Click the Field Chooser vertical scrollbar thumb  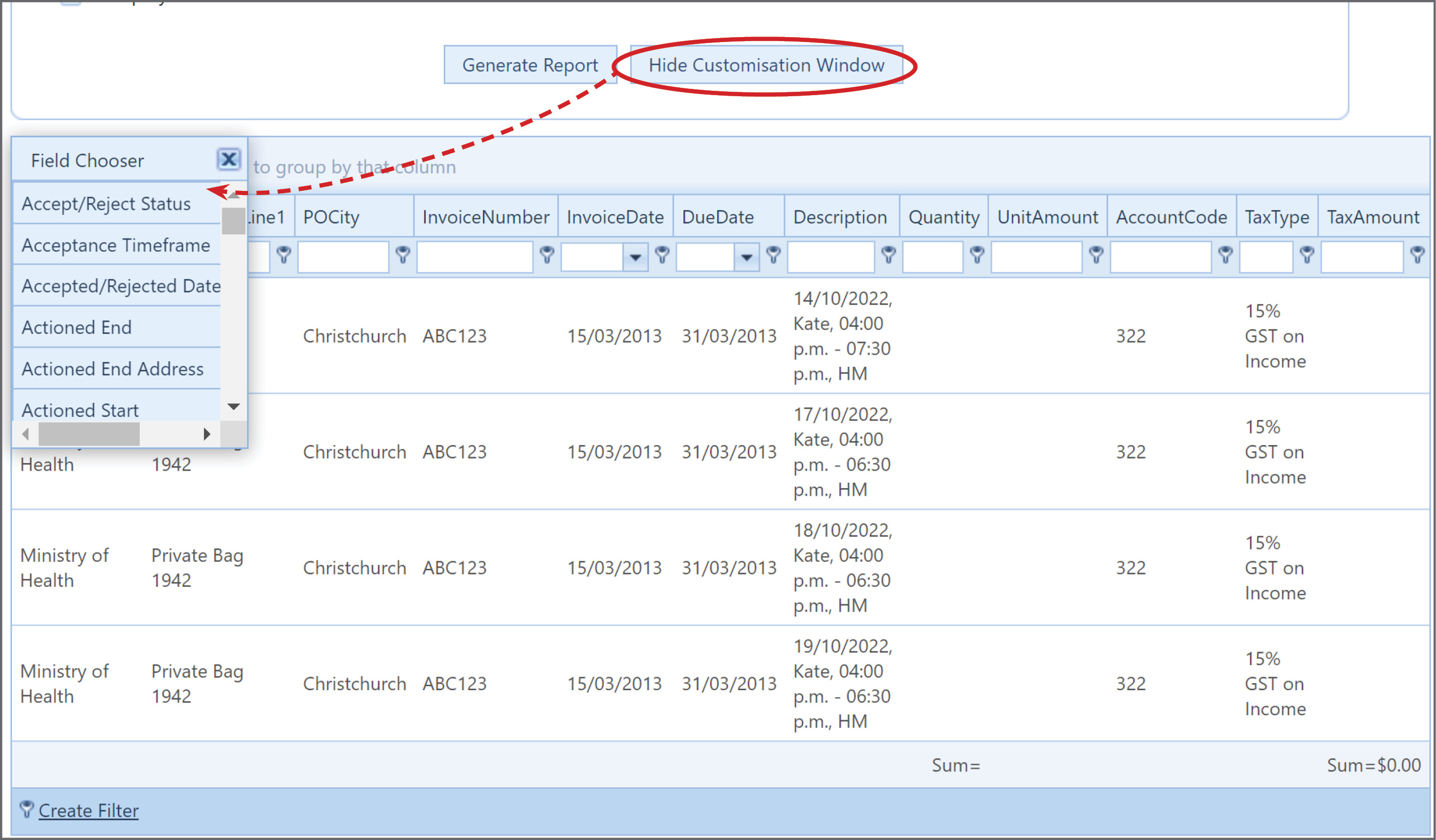click(234, 221)
